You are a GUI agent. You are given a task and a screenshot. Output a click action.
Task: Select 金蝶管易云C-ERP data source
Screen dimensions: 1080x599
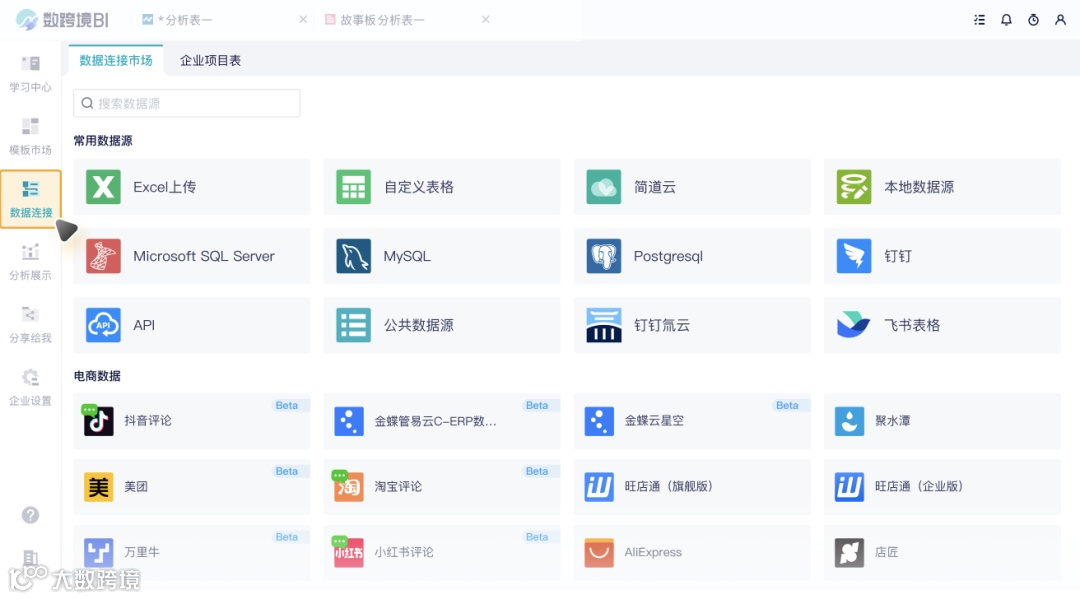442,421
